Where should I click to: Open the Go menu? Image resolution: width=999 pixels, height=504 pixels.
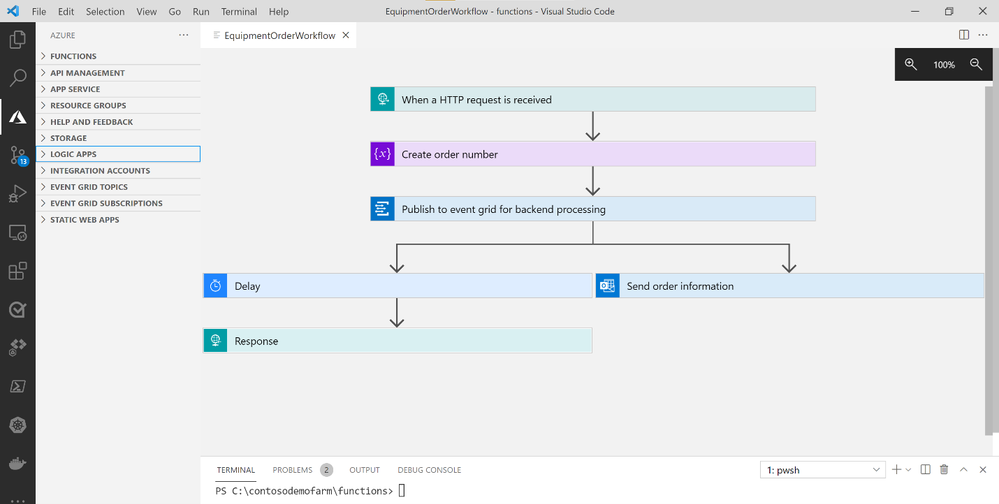coord(175,11)
